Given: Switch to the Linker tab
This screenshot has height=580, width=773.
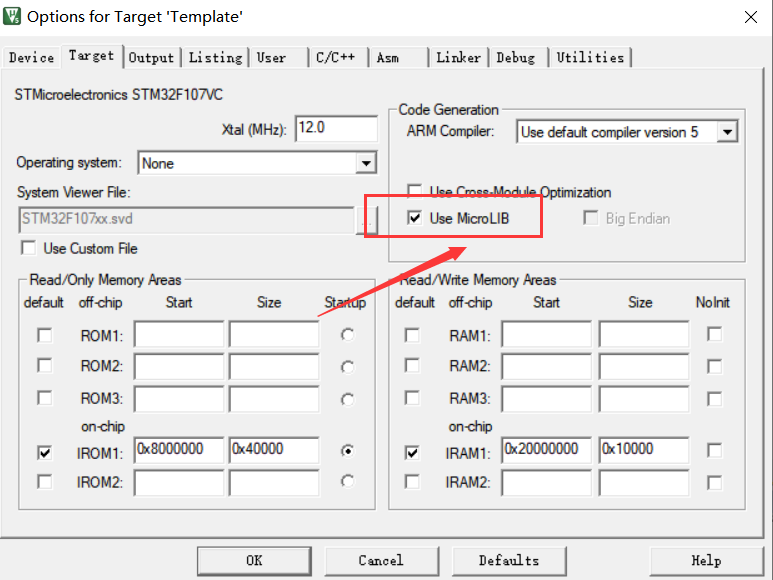Looking at the screenshot, I should pos(458,58).
